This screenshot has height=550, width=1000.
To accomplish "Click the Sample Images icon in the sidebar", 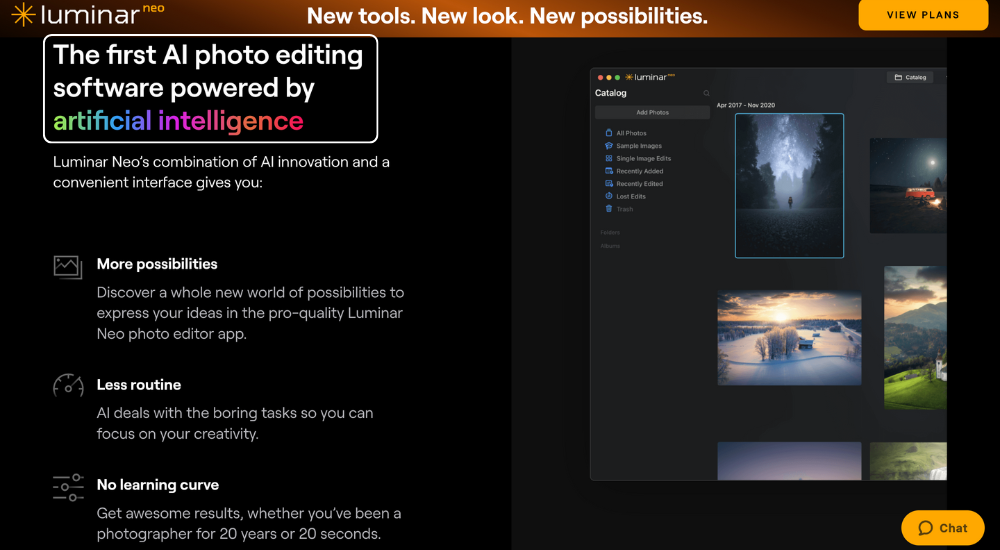I will [x=608, y=145].
